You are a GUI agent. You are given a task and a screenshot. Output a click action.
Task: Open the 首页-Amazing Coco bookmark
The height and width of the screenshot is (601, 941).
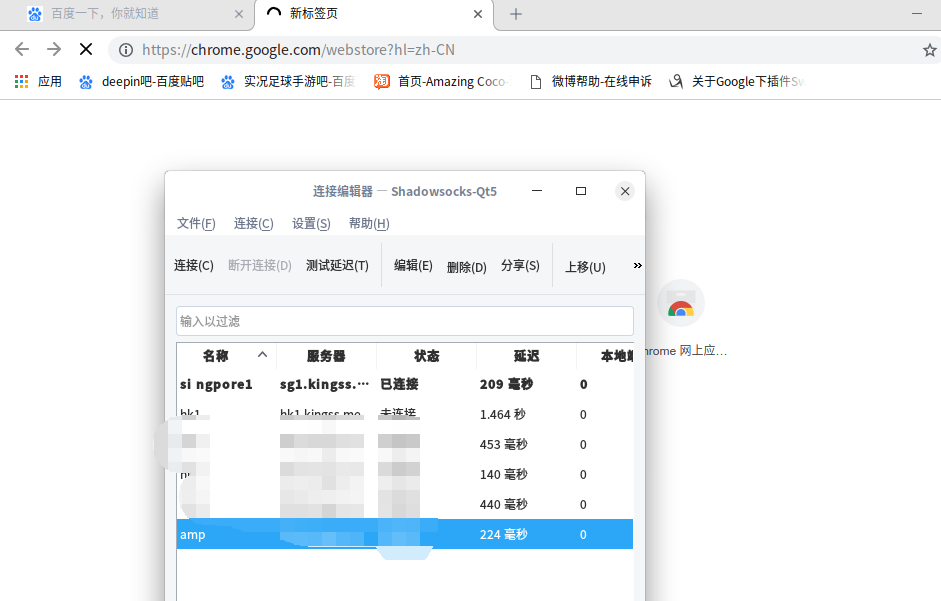(441, 82)
